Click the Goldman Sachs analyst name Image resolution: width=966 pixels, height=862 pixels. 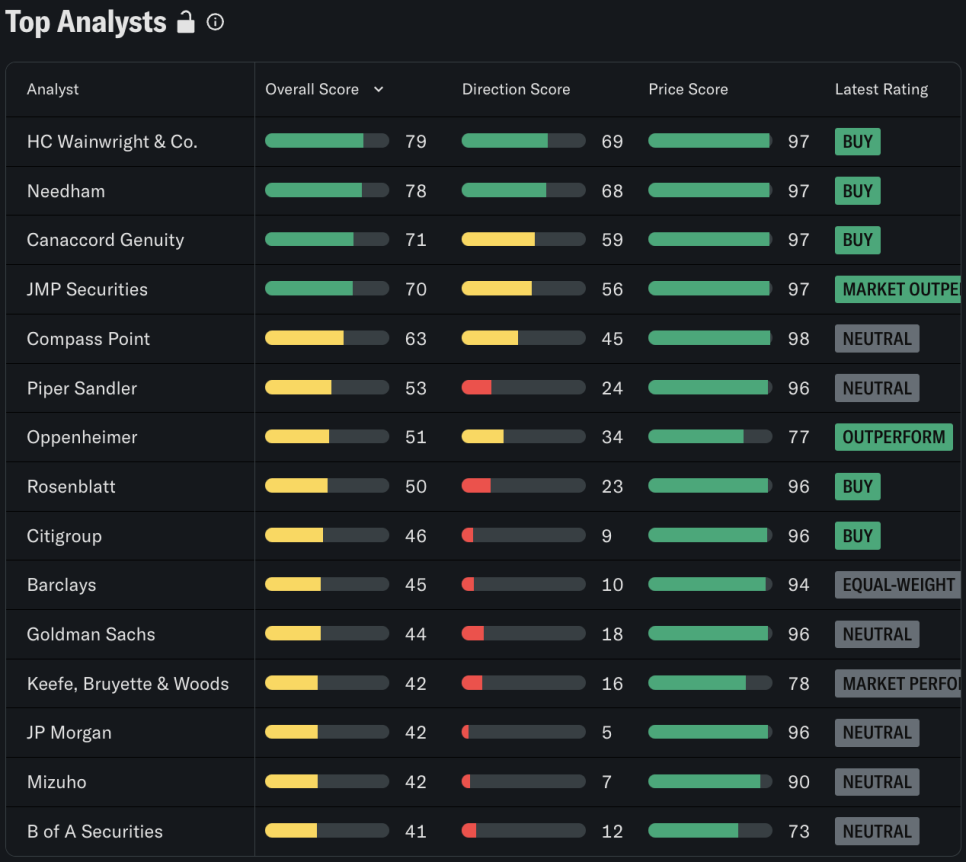[91, 634]
